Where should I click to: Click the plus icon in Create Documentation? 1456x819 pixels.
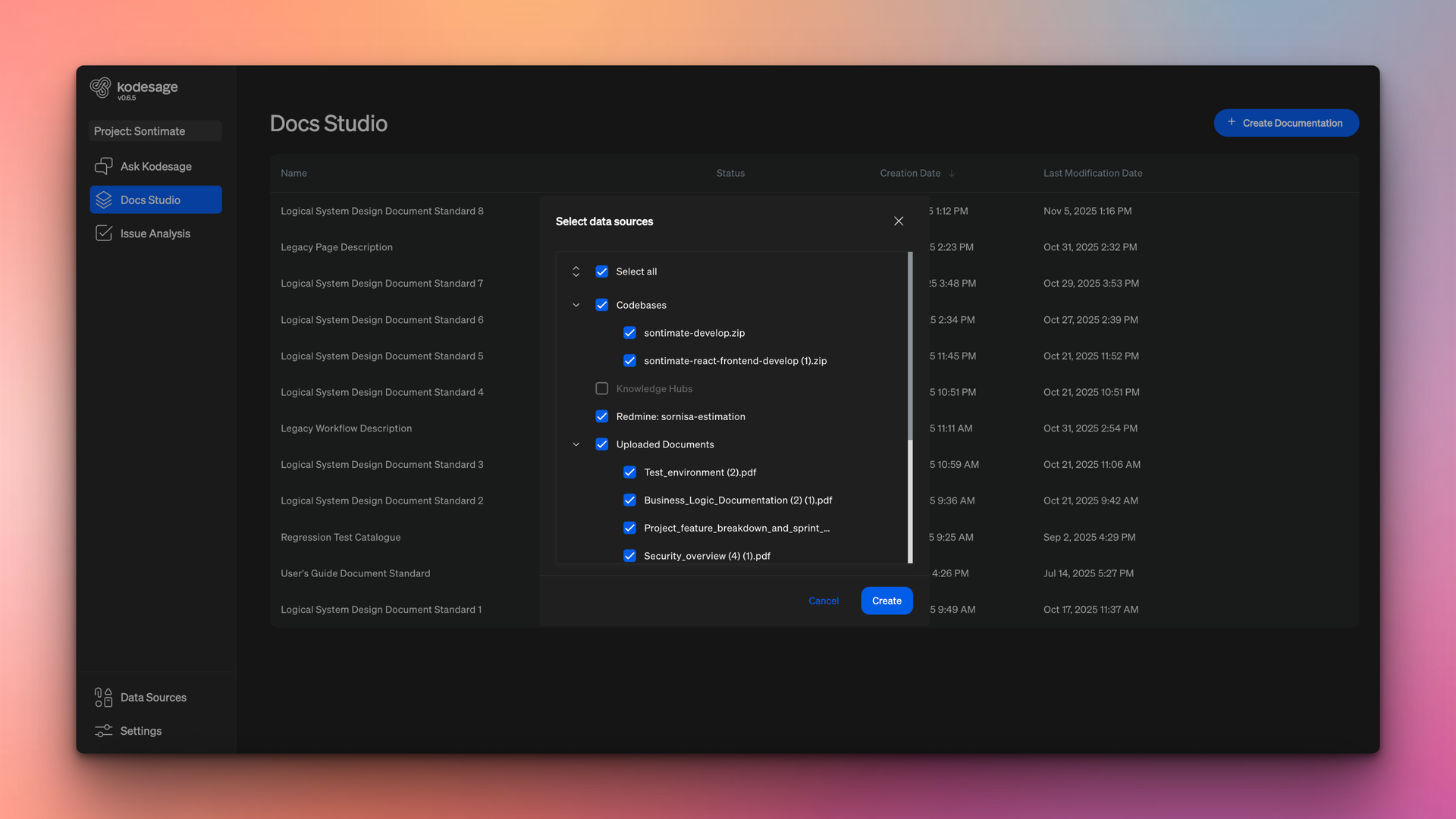pyautogui.click(x=1232, y=122)
